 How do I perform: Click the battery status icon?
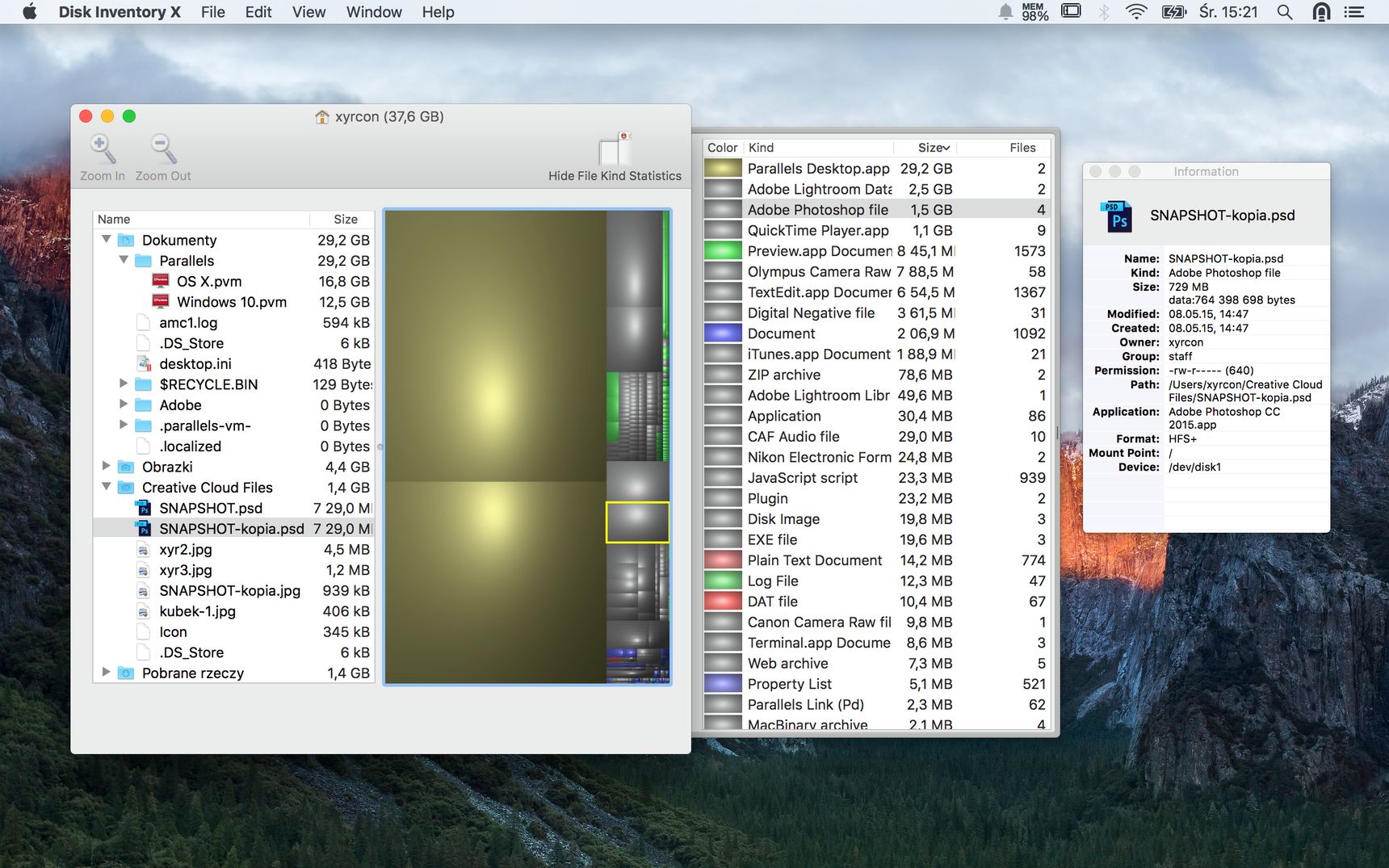[1173, 12]
